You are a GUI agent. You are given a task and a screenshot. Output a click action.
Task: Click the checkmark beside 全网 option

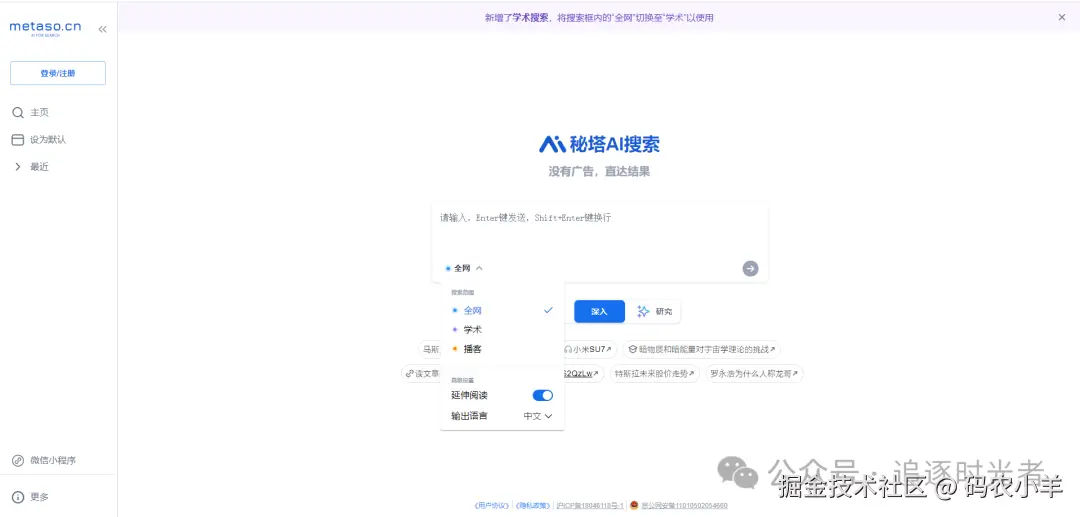(548, 310)
